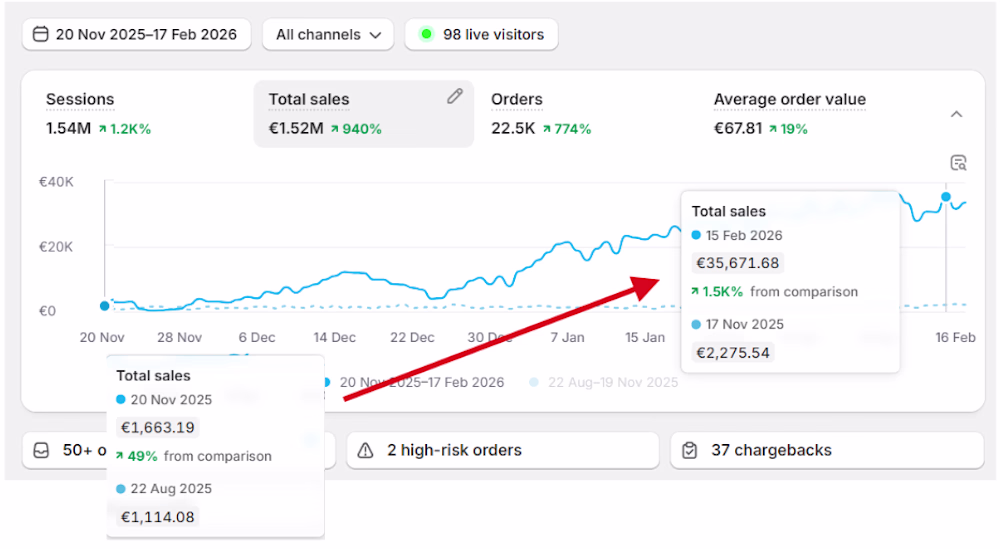
Task: Select the Sessions metric tab
Action: pos(140,114)
